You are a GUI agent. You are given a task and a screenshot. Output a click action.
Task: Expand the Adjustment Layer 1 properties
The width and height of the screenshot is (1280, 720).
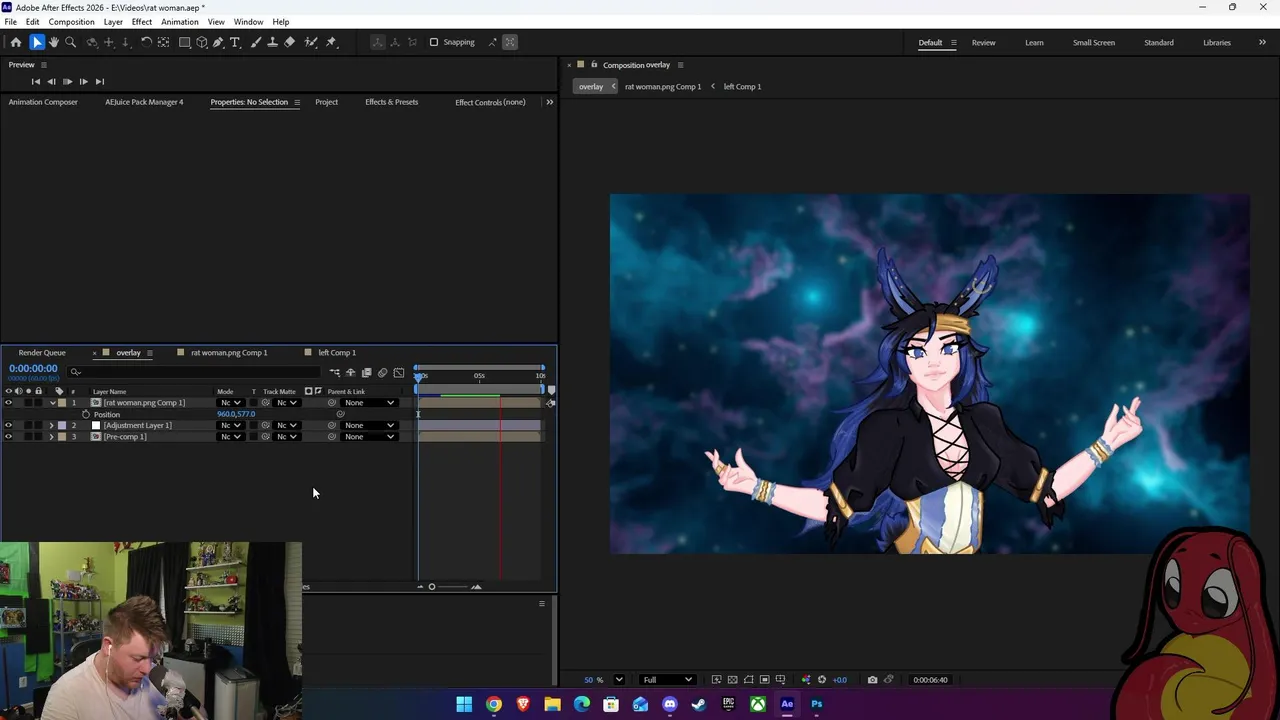pos(51,425)
